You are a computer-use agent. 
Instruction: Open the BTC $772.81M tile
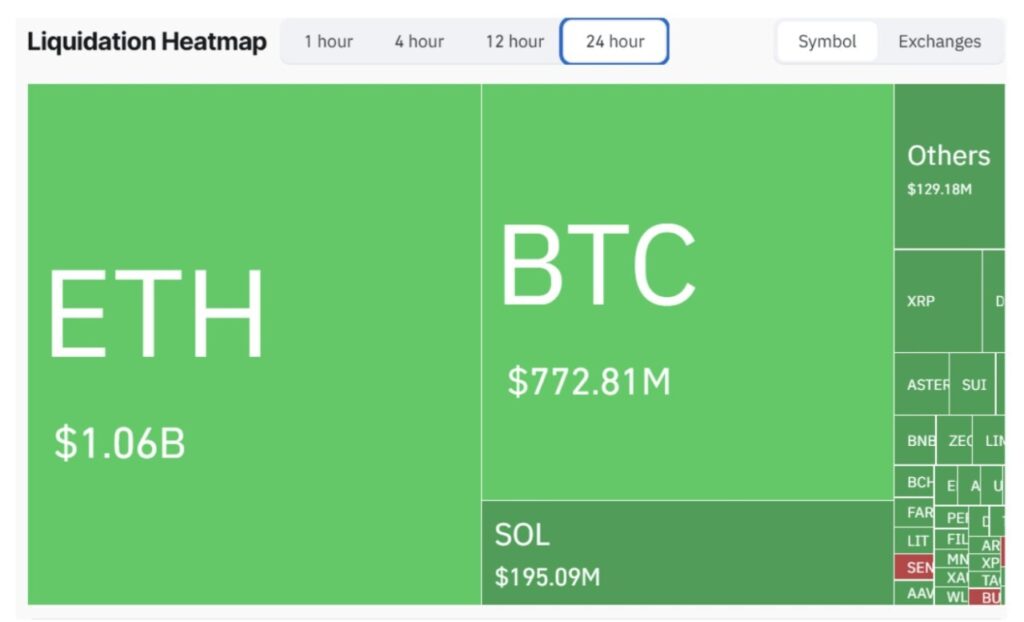coord(687,292)
